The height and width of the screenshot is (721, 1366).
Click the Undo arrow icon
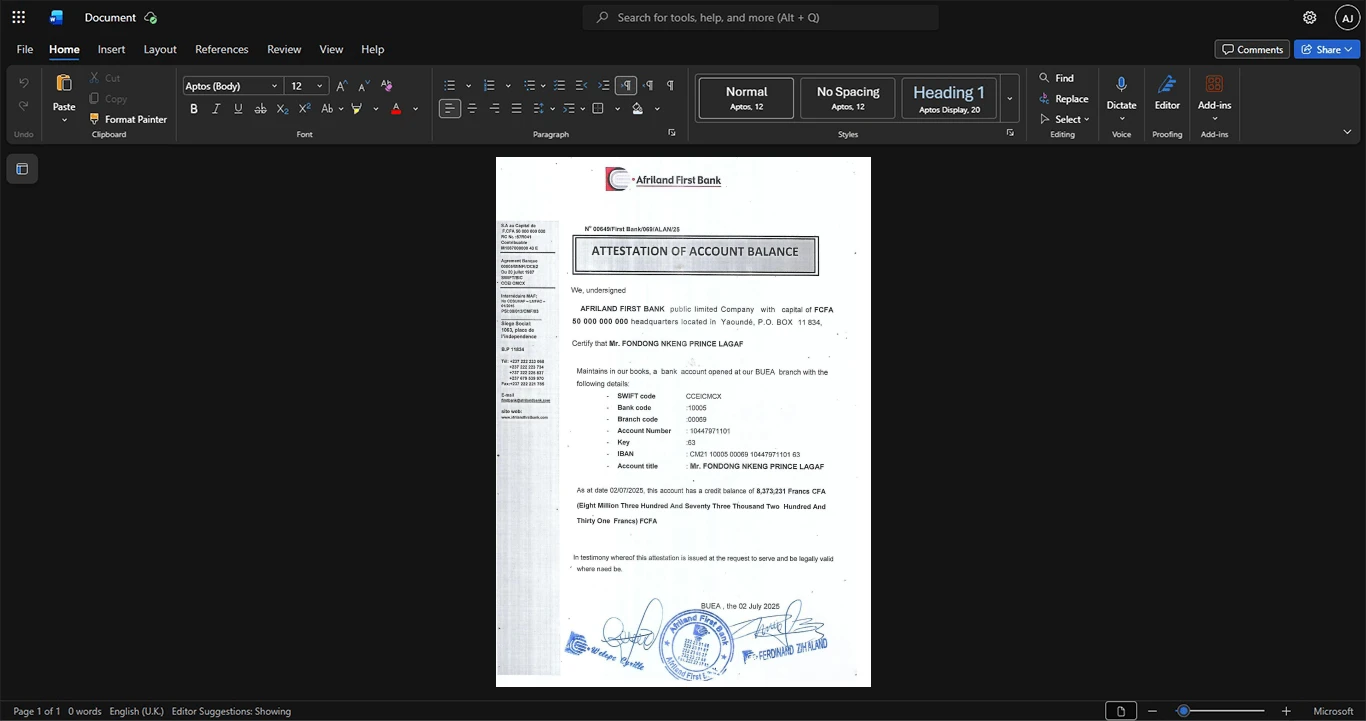tap(24, 83)
